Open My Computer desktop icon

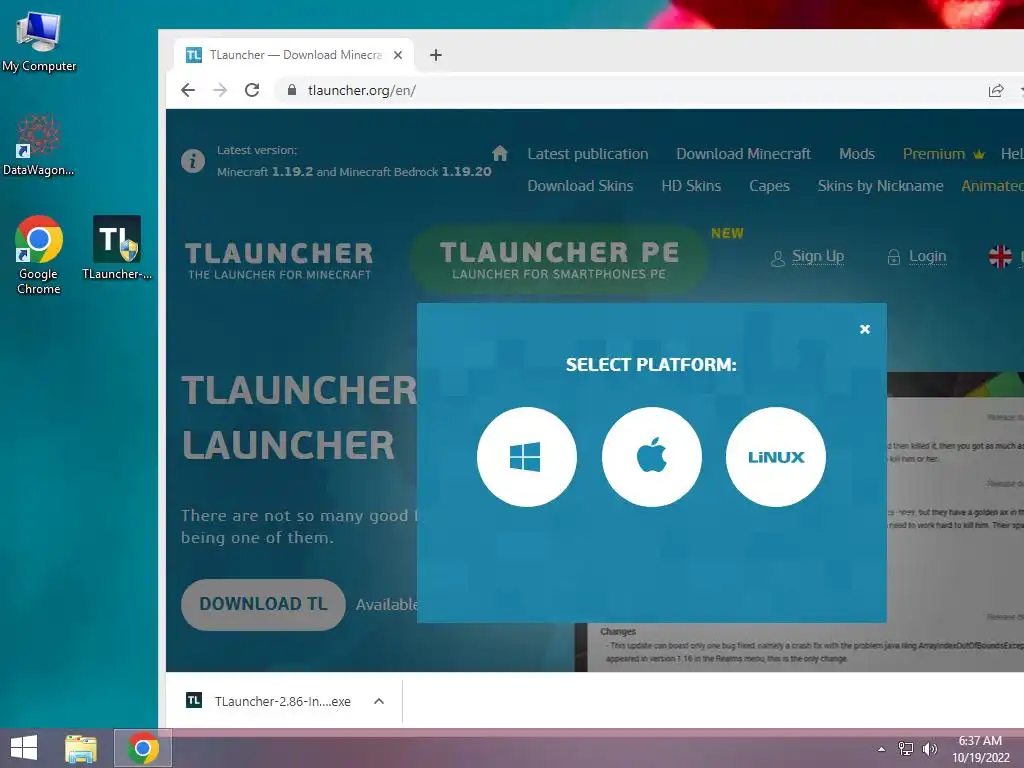pos(39,42)
